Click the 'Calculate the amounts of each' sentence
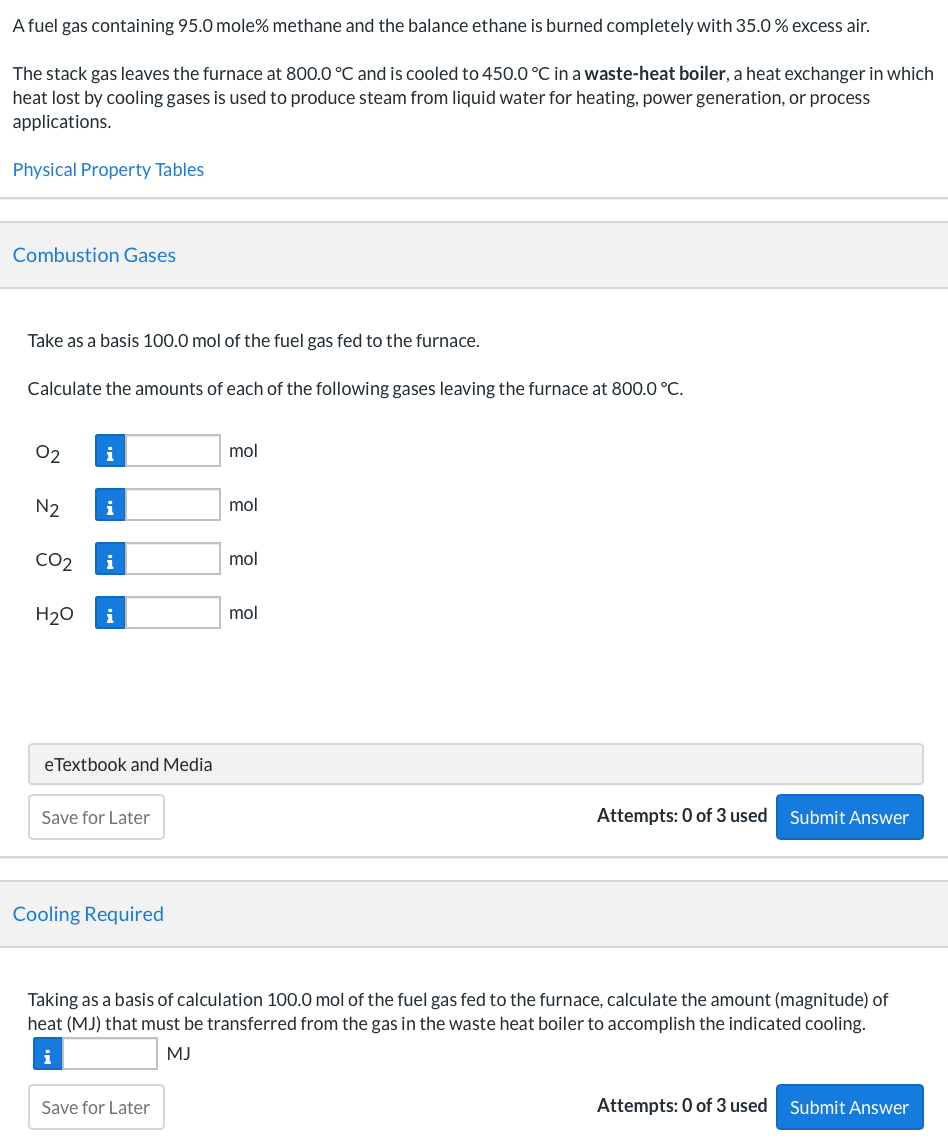The width and height of the screenshot is (948, 1142). (355, 389)
